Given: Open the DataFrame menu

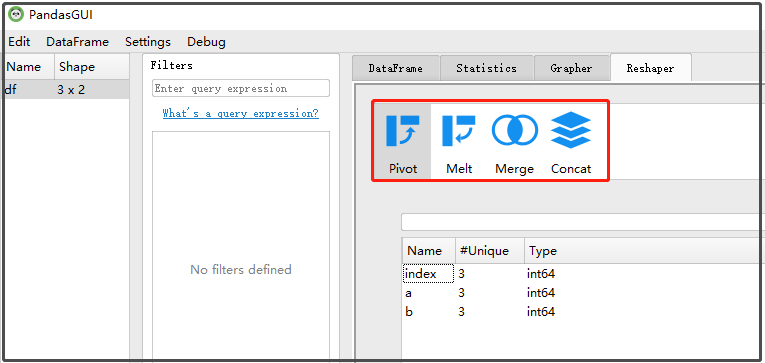Looking at the screenshot, I should click(x=78, y=42).
